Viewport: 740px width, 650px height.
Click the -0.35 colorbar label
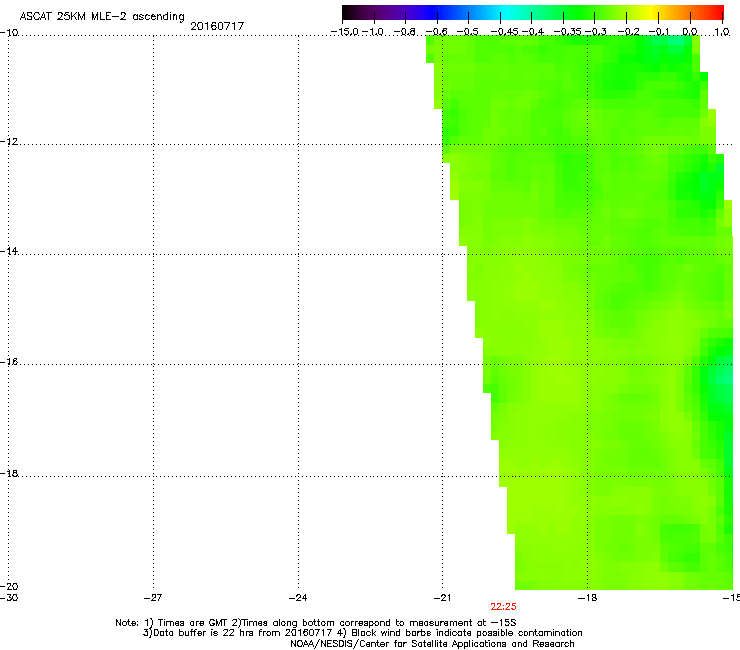pyautogui.click(x=567, y=32)
